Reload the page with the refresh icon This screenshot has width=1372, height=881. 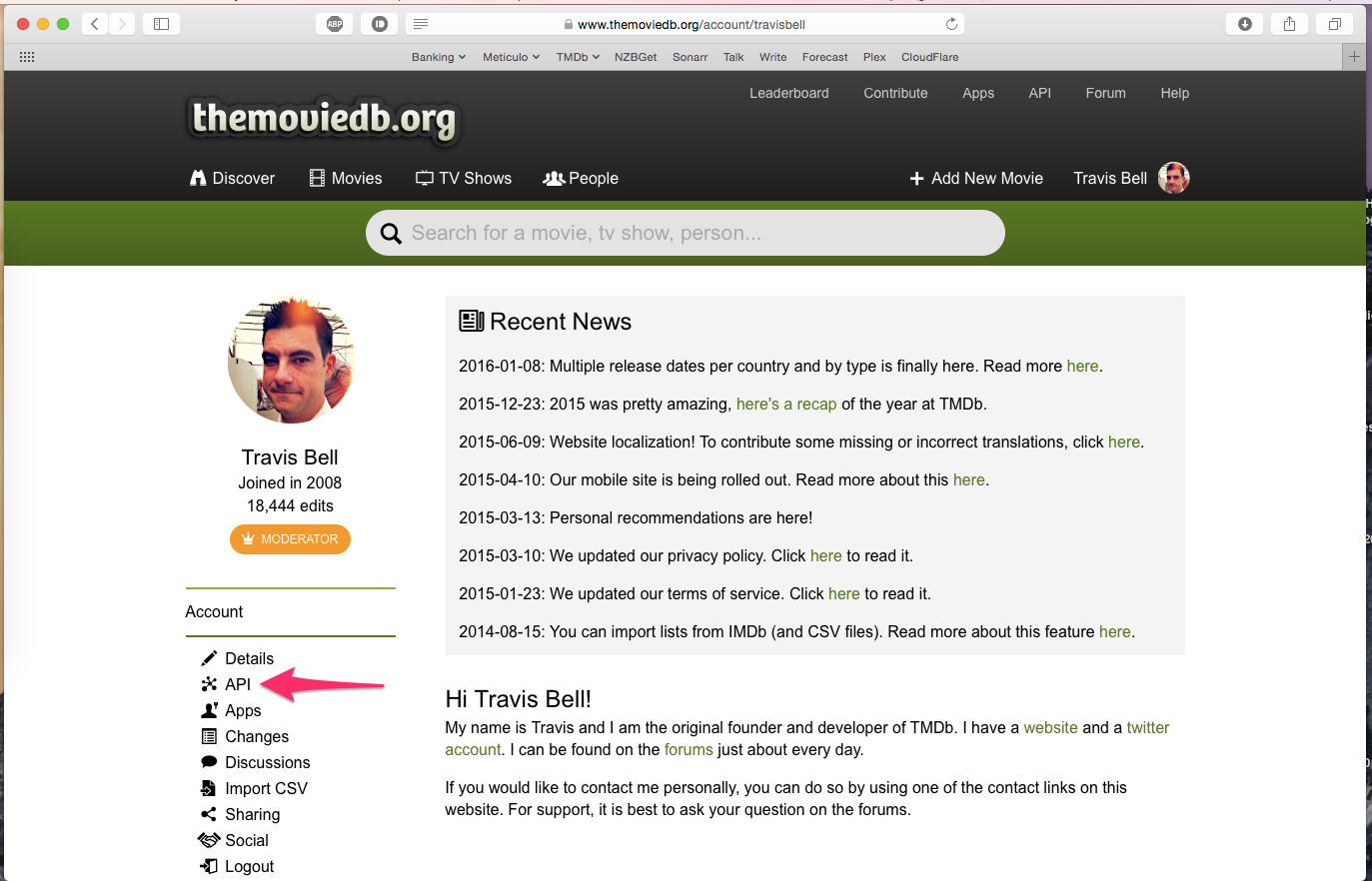[x=951, y=24]
